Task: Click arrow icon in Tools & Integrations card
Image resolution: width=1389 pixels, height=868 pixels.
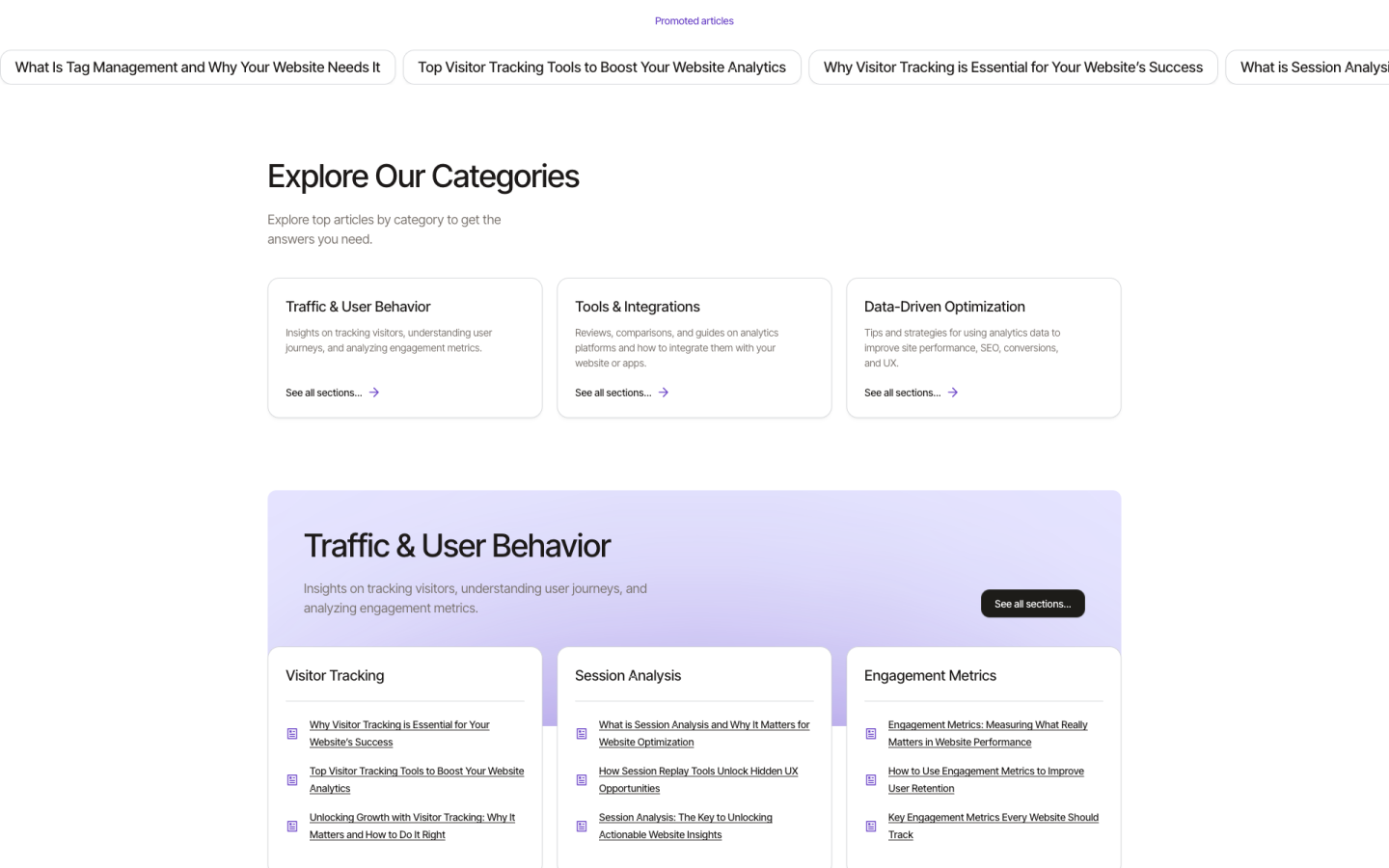Action: point(664,393)
